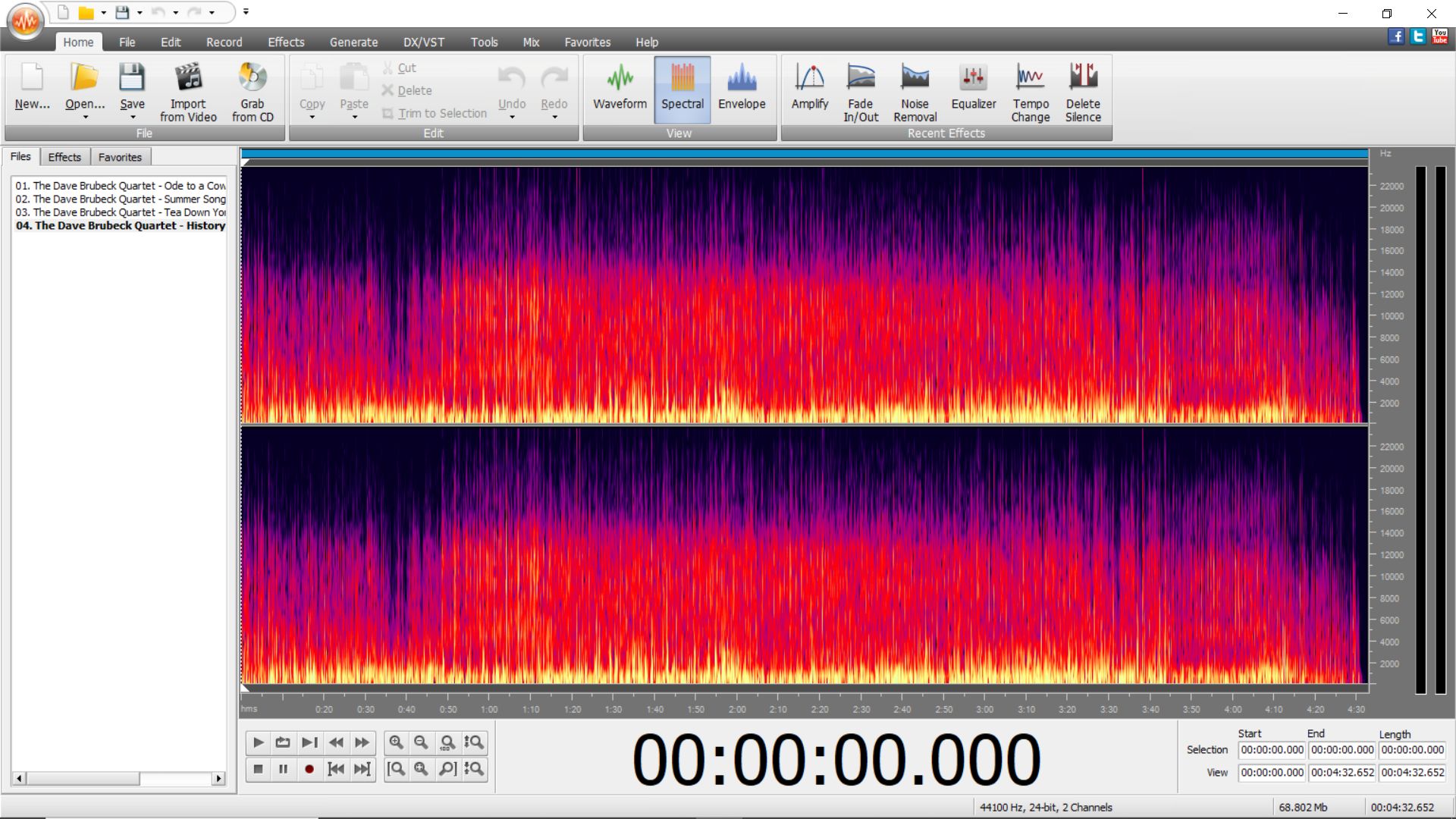
Task: Click the Selection Start time field
Action: click(x=1272, y=750)
